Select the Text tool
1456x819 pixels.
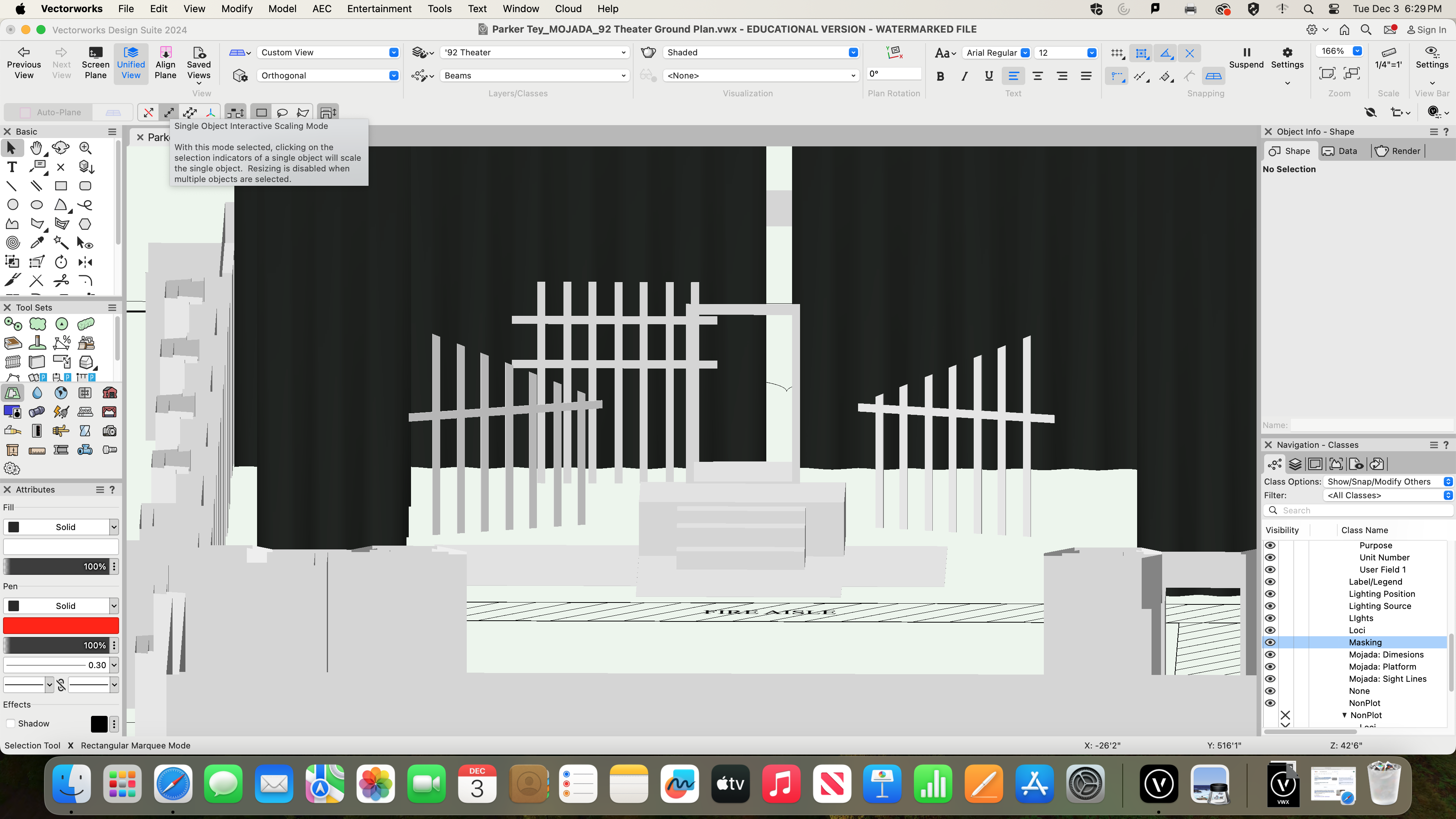click(12, 167)
